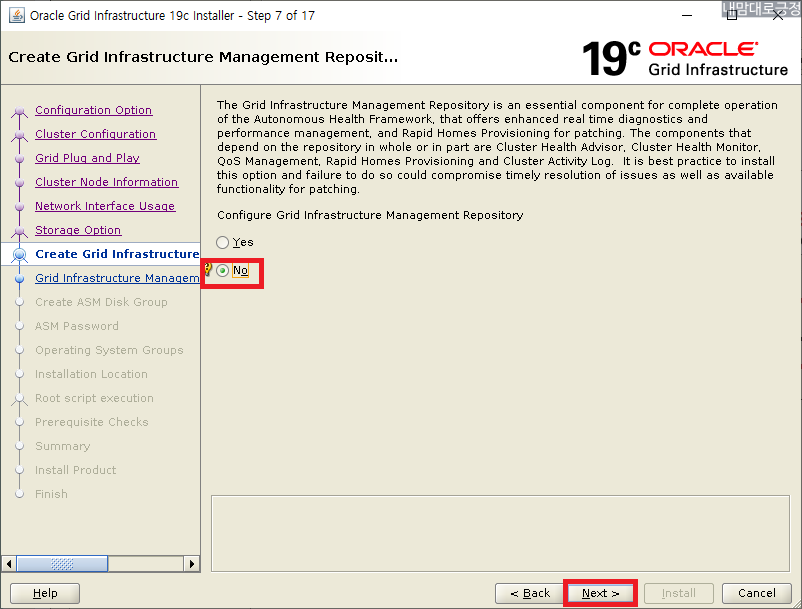The width and height of the screenshot is (802, 609).
Task: Open the Configuration Option step link
Action: tap(94, 110)
